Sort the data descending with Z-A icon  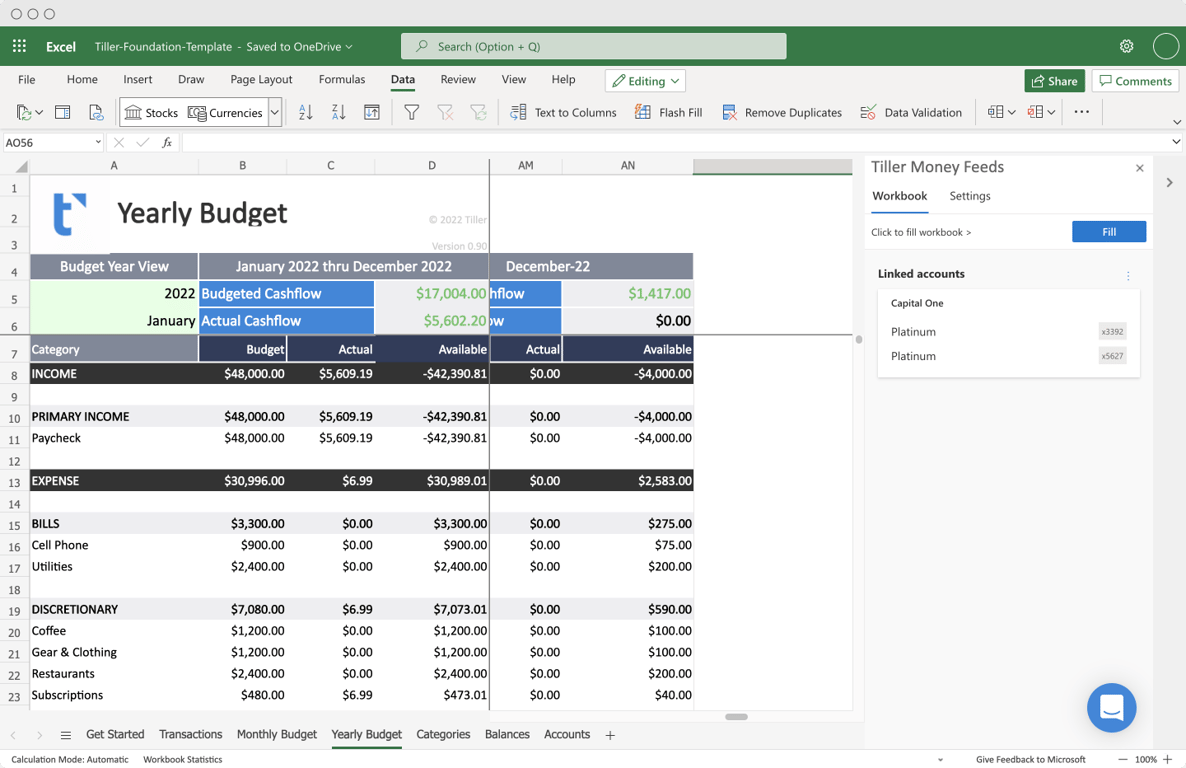pyautogui.click(x=338, y=112)
